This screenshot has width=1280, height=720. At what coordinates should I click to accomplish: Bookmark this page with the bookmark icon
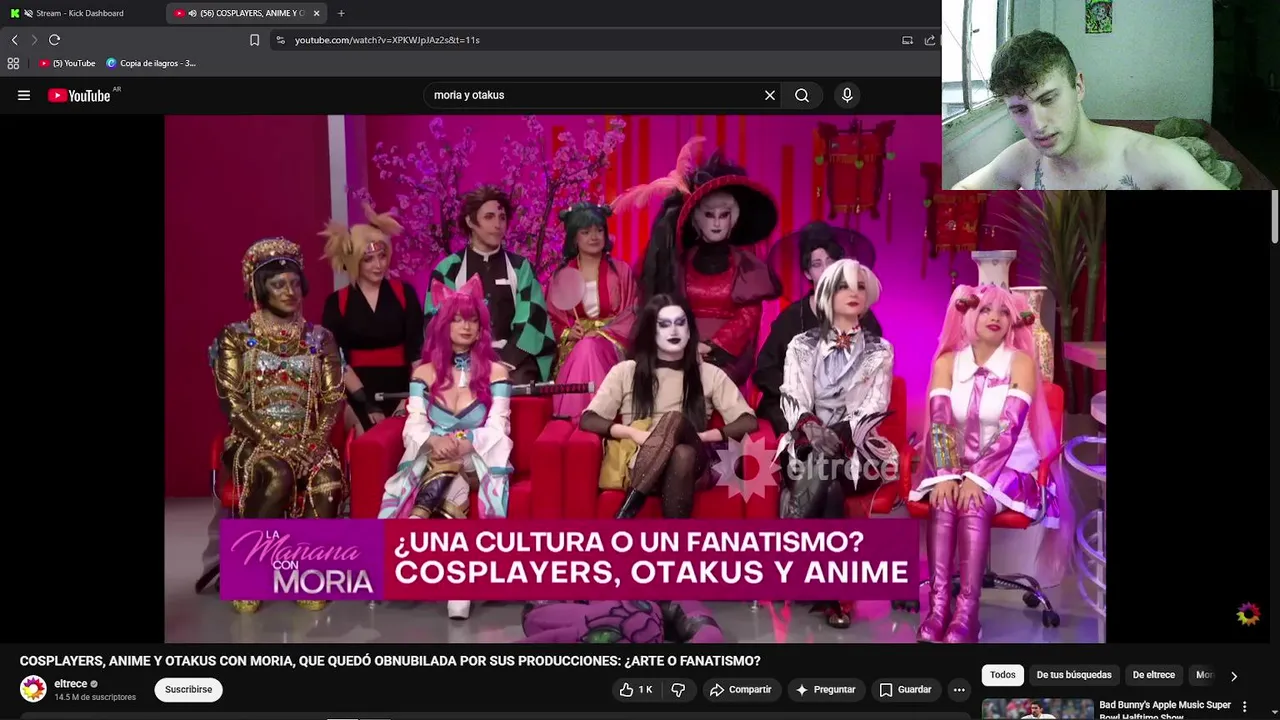coord(254,40)
